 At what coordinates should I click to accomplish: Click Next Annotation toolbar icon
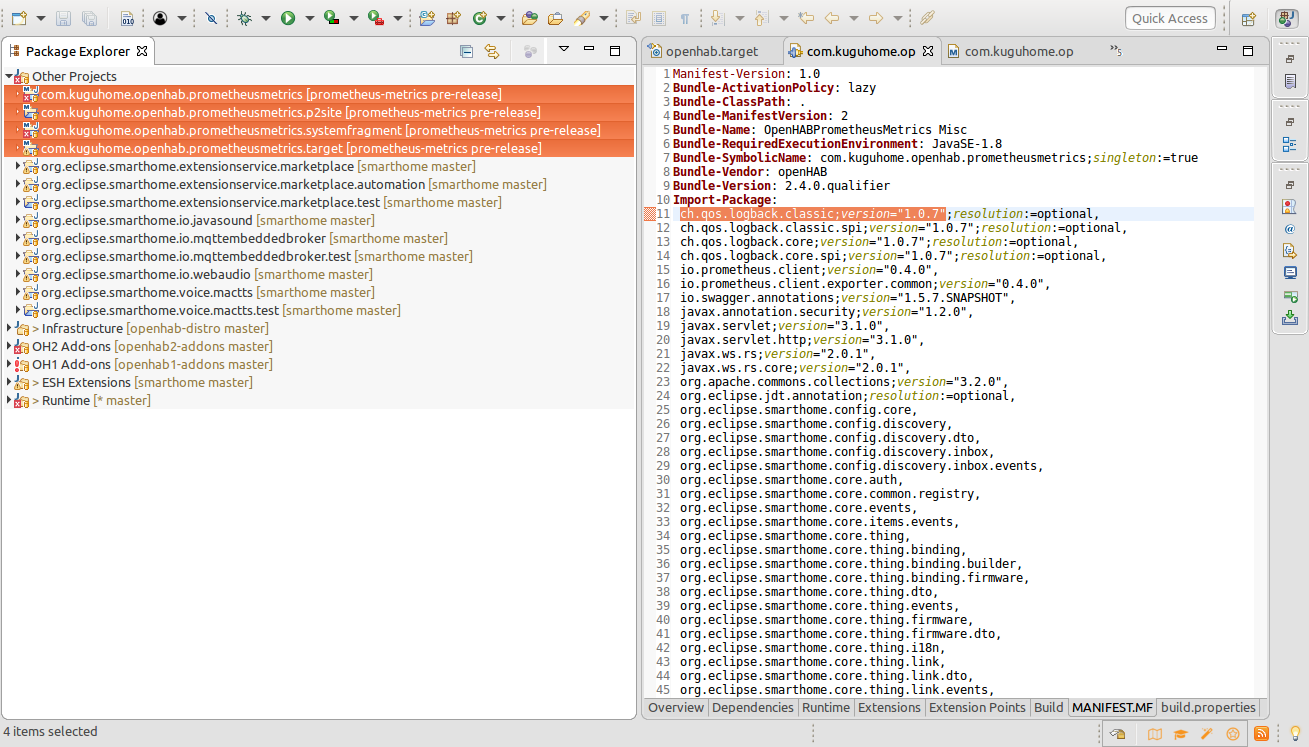717,18
